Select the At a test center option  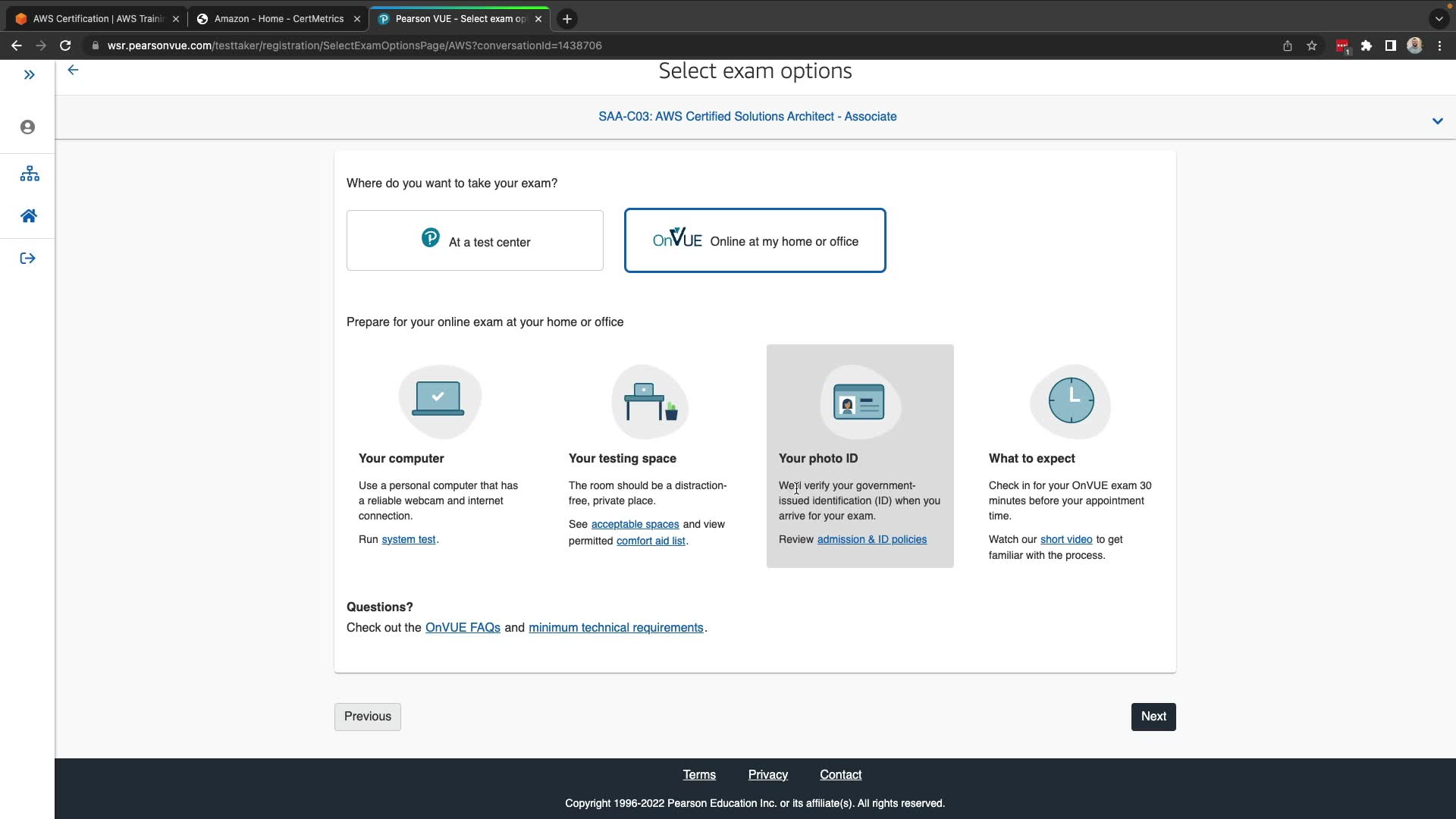coord(475,241)
